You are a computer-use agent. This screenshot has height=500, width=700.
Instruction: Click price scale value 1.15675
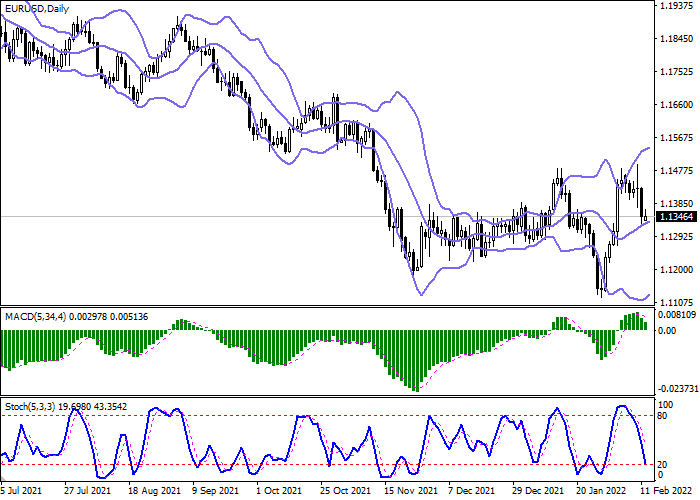pos(677,138)
